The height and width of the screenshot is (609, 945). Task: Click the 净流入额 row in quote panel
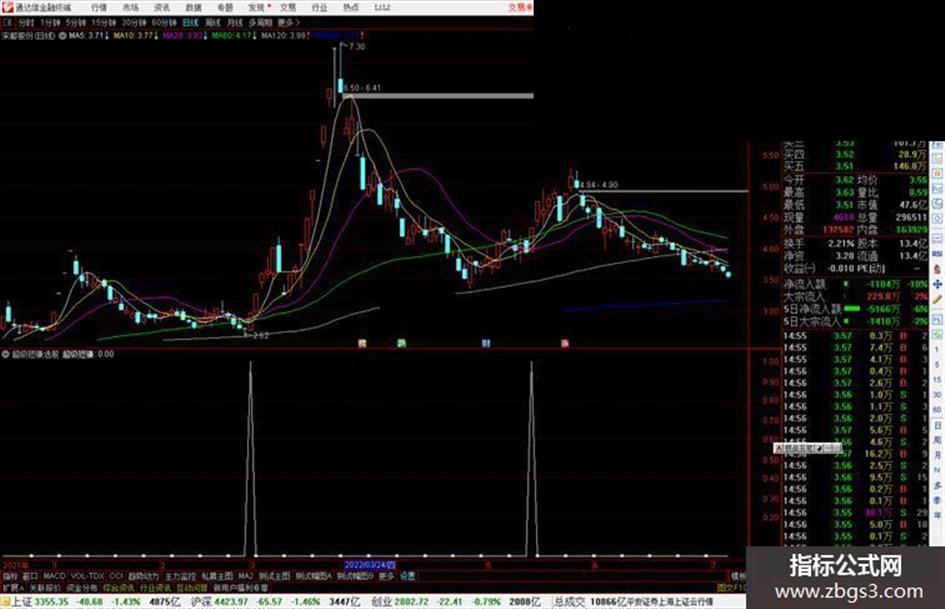[856, 284]
